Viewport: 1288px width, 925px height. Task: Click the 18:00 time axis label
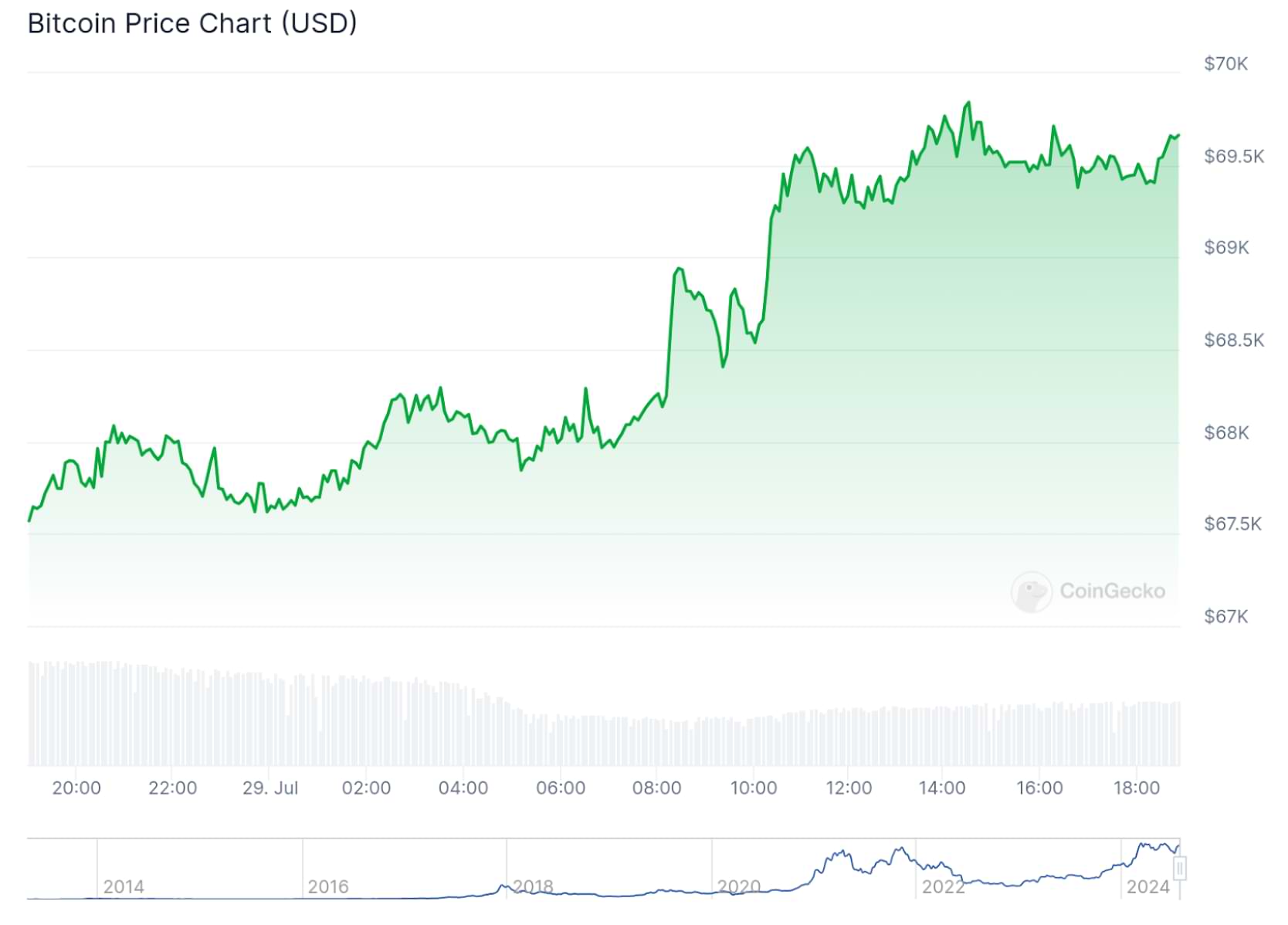click(1136, 788)
